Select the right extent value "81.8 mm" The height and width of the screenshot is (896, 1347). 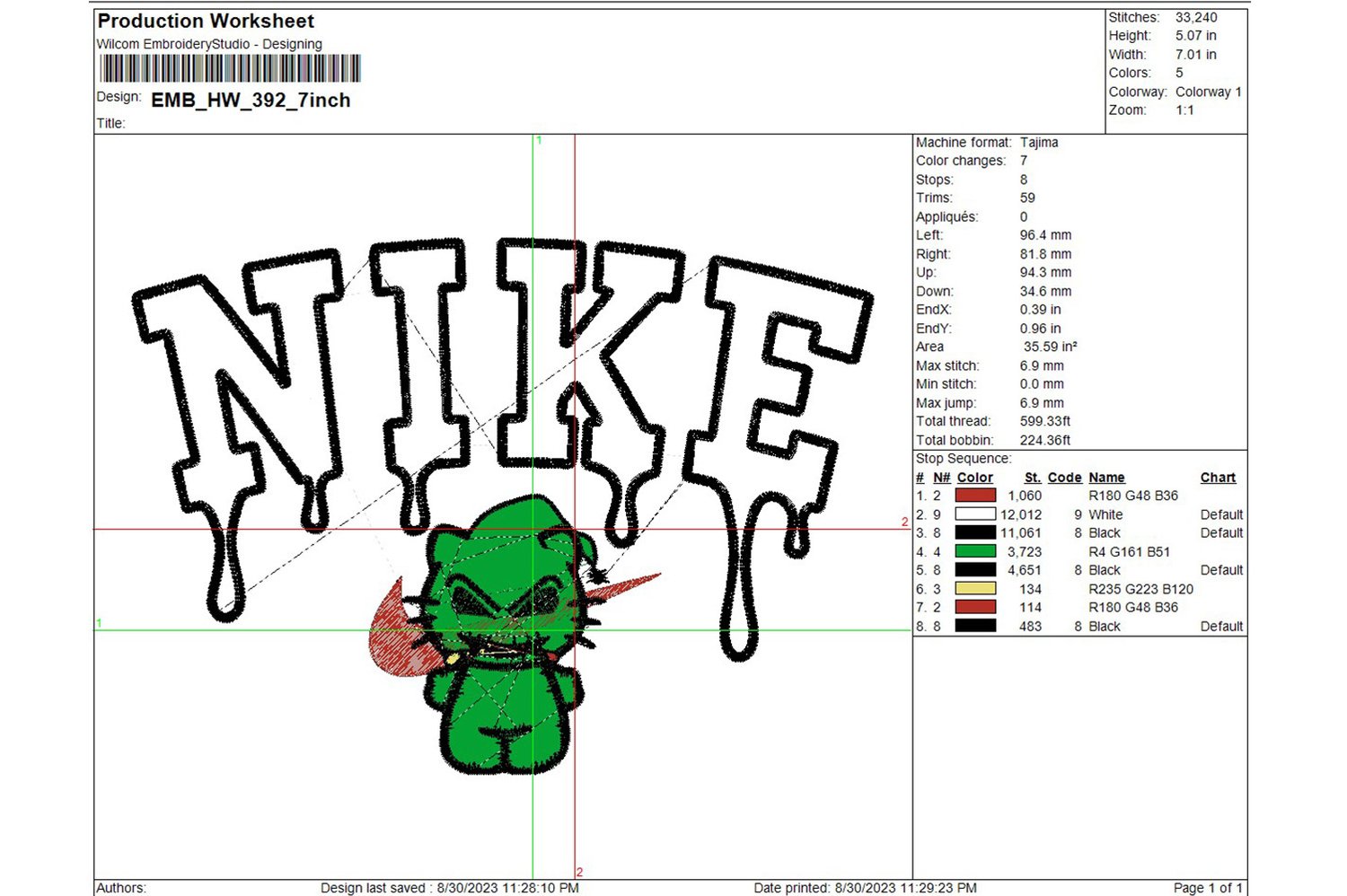point(1045,254)
